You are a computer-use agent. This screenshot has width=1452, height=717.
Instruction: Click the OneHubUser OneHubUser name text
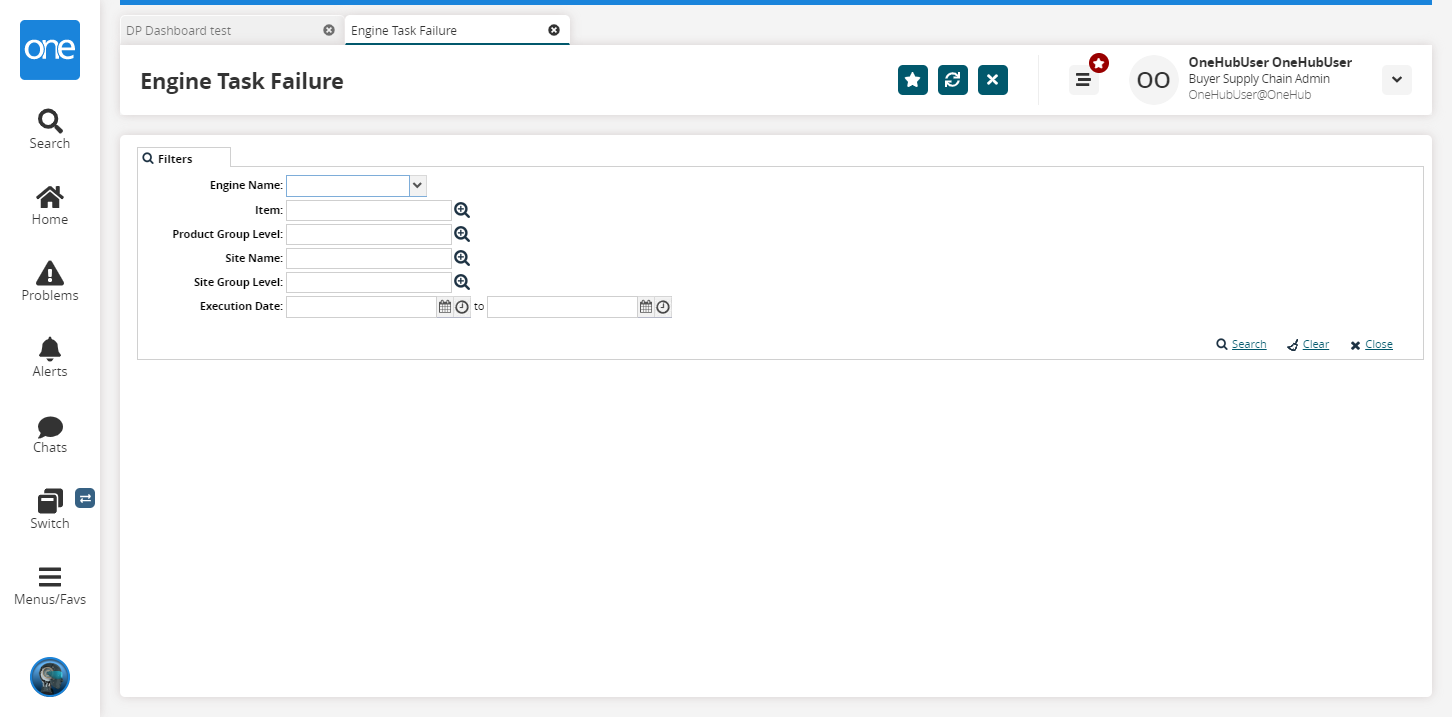click(x=1270, y=62)
